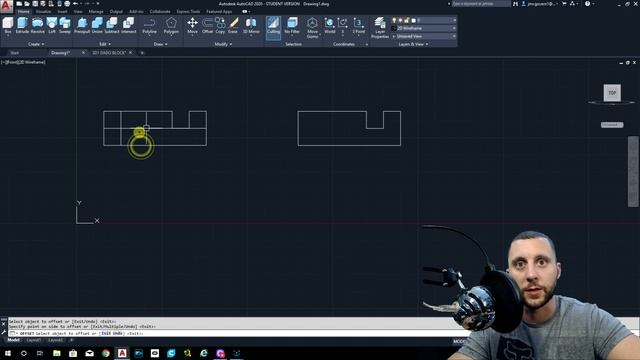Image resolution: width=640 pixels, height=360 pixels.
Task: Click the 3 Point UCS tool
Action: (359, 25)
